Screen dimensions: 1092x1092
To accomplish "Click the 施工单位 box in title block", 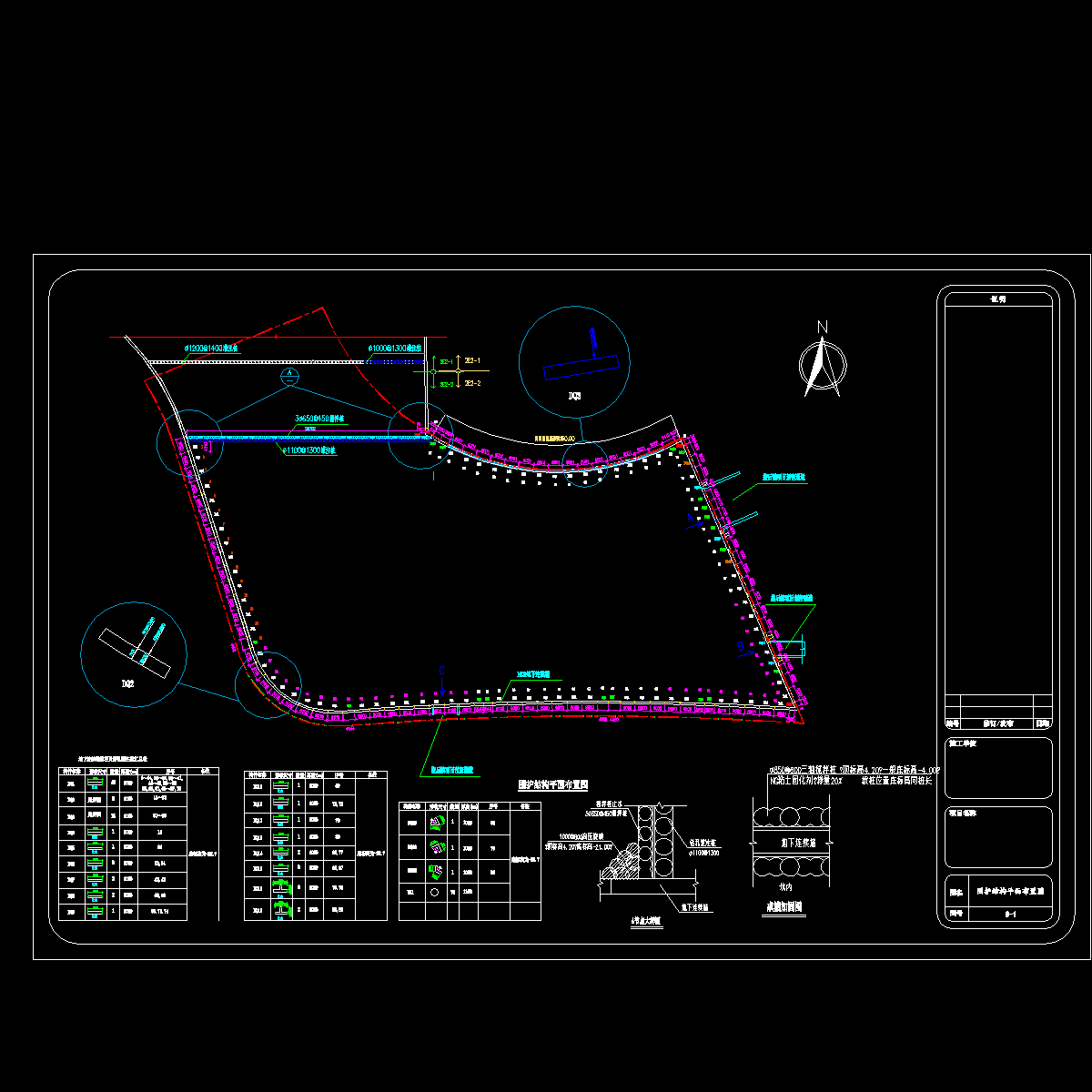I will pos(998,767).
